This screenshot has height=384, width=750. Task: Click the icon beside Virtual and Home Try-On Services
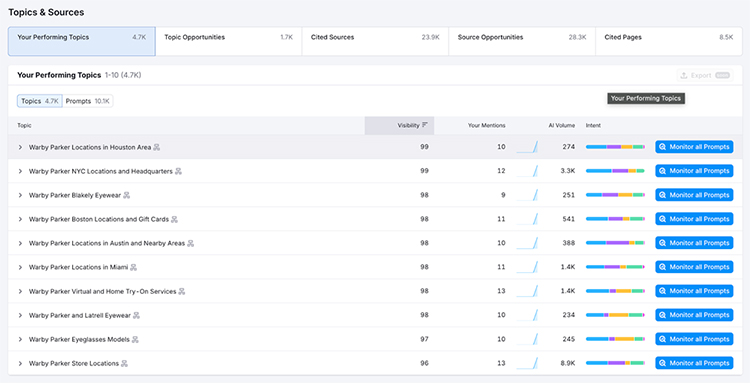[182, 291]
